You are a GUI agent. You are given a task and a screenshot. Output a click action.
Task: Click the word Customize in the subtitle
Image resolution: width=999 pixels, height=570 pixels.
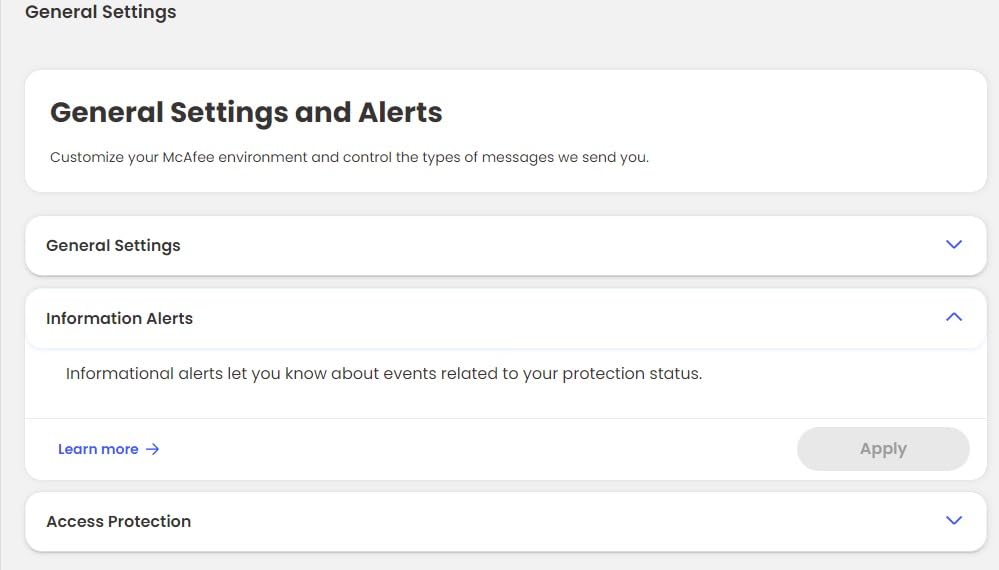[86, 157]
